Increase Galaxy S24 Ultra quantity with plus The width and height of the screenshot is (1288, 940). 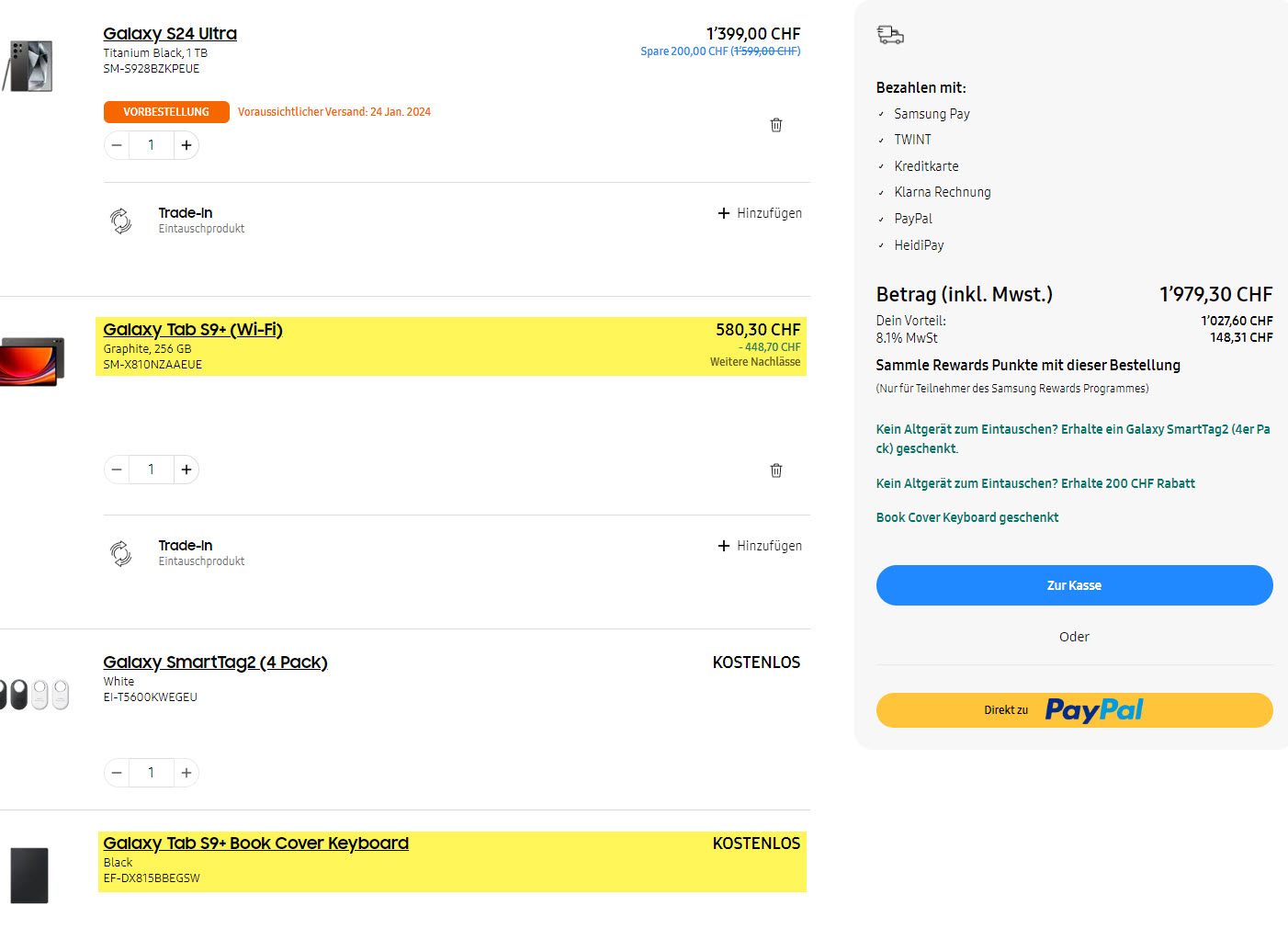coord(186,145)
